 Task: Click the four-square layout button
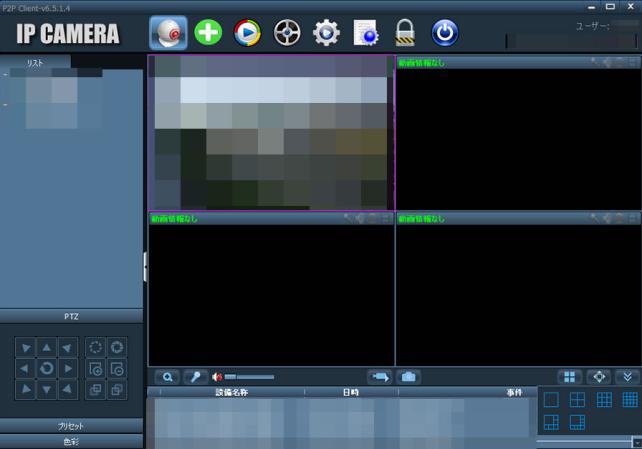570,377
